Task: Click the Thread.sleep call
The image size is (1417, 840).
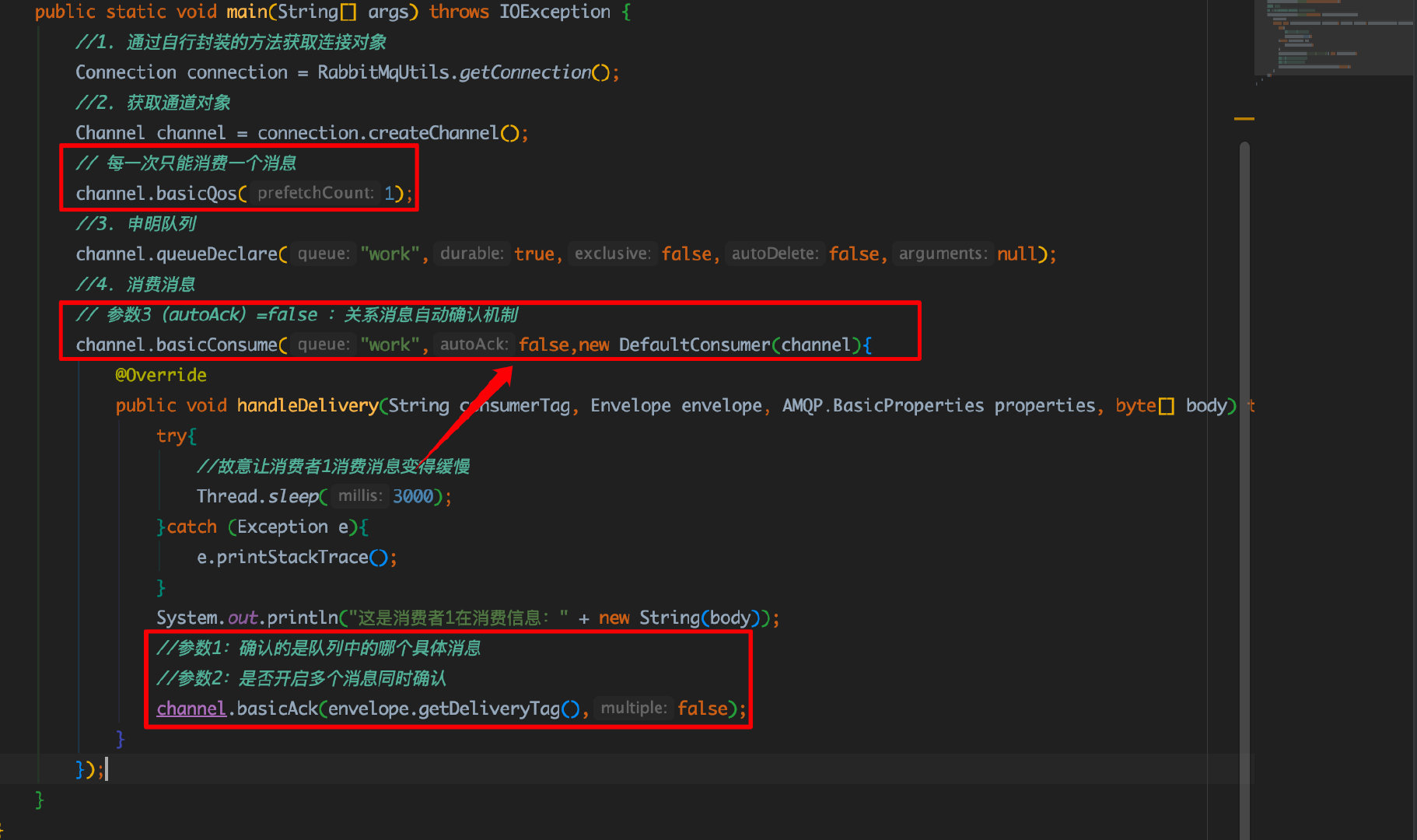Action: (257, 497)
